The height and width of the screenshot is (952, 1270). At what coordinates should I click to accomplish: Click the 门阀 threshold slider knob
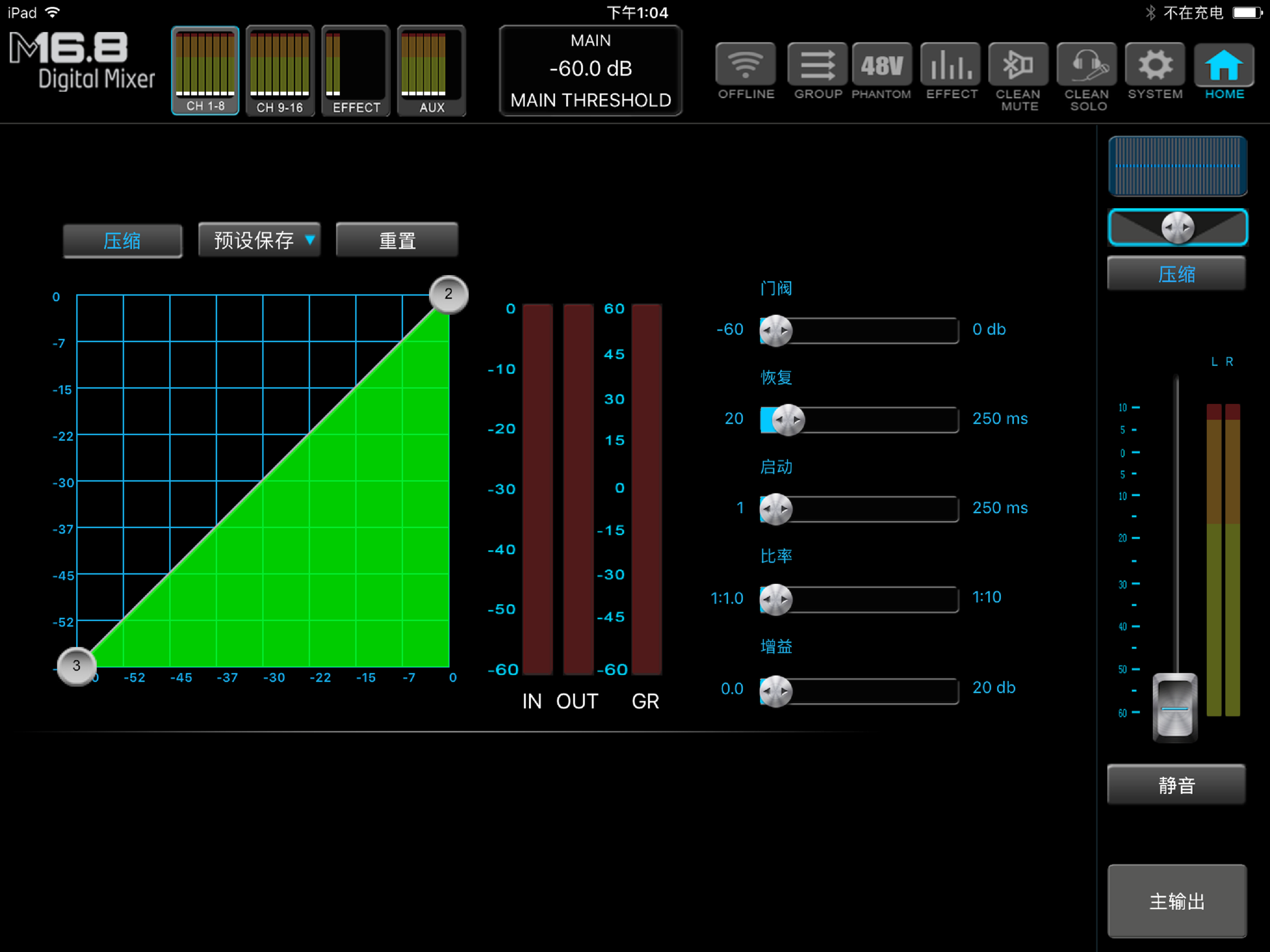pos(776,330)
